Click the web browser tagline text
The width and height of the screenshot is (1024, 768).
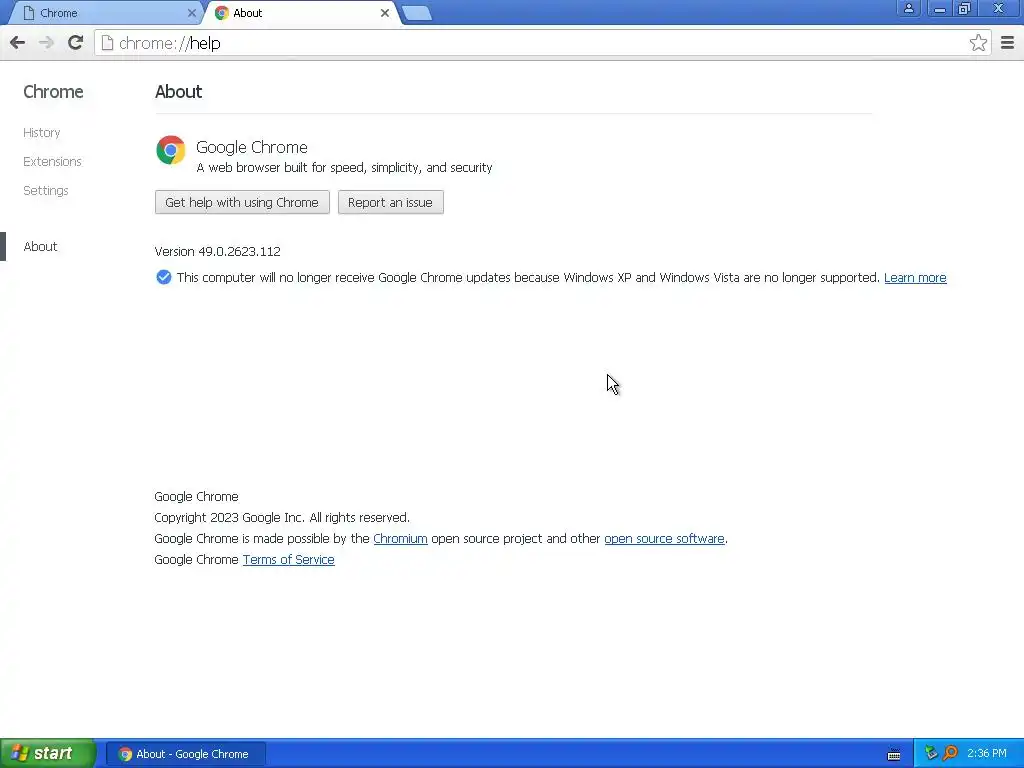344,168
